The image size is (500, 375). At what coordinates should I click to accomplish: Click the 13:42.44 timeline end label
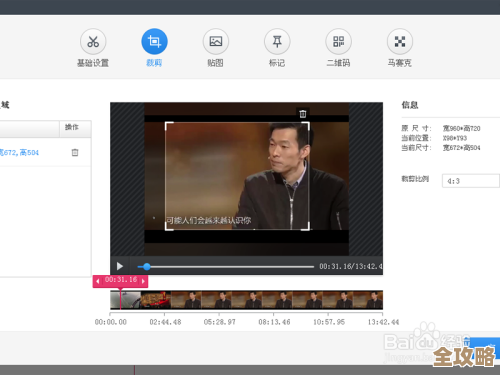pyautogui.click(x=383, y=322)
